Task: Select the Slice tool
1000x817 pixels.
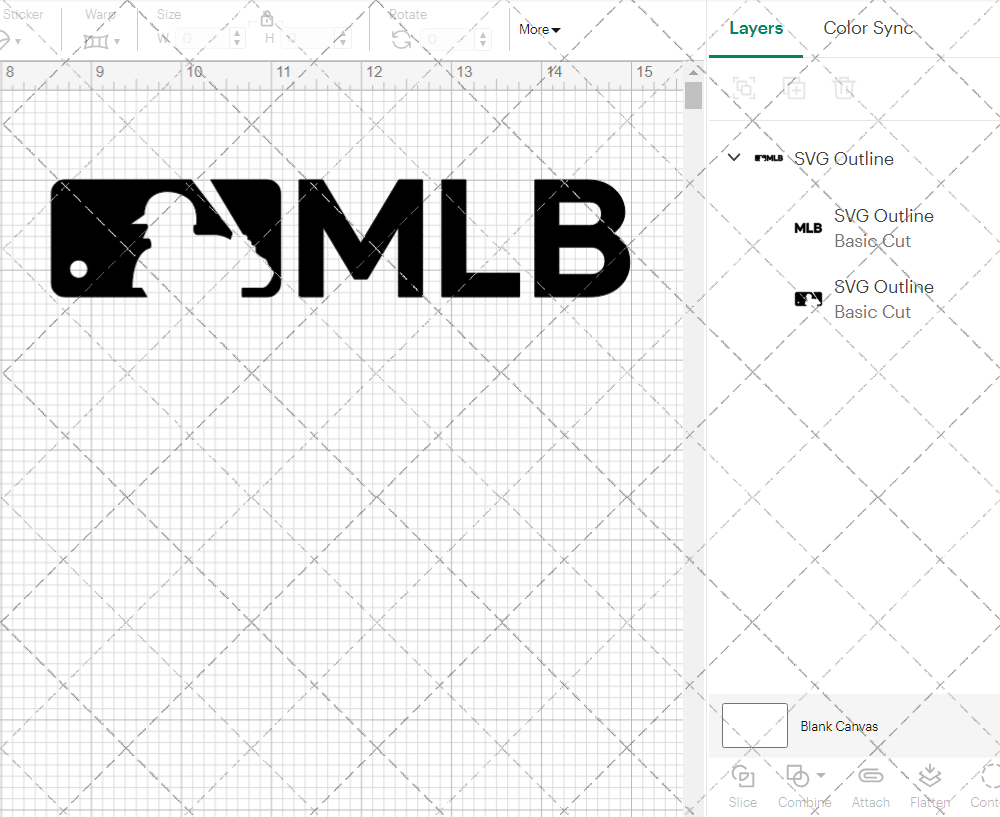Action: [x=742, y=786]
